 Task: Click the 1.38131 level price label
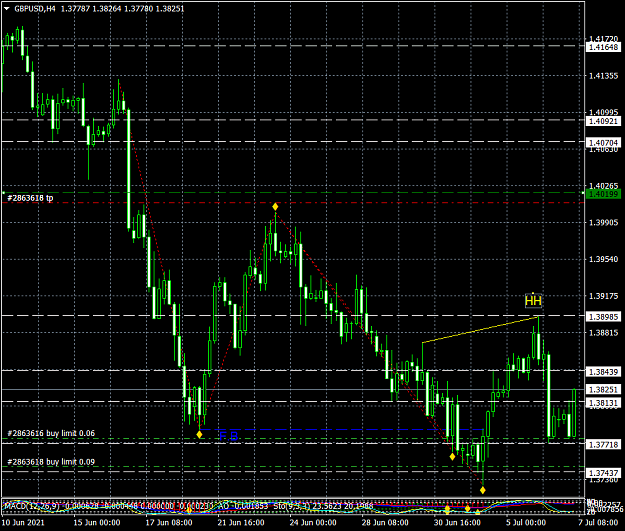tap(603, 403)
